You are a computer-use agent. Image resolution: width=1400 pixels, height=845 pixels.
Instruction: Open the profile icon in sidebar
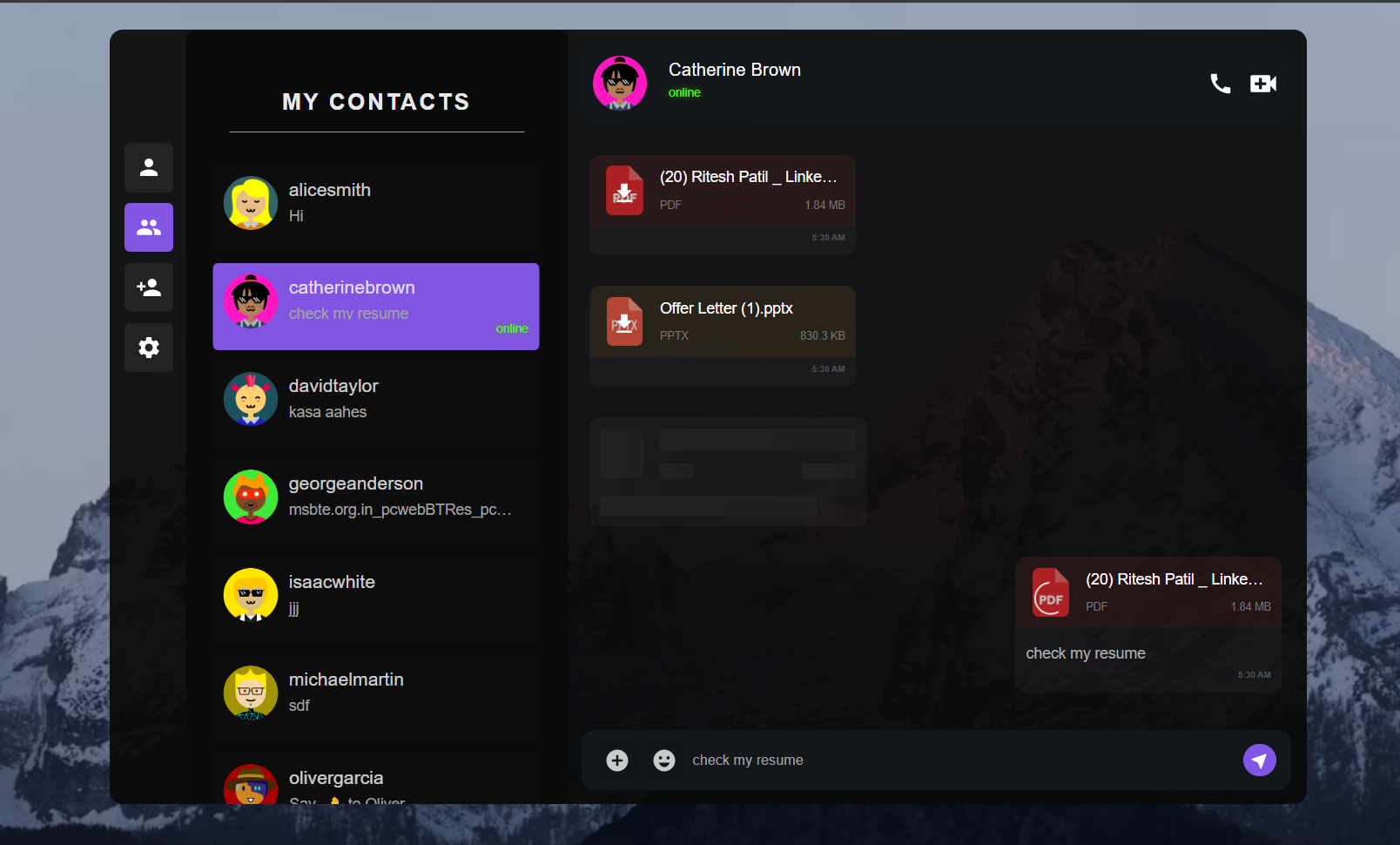click(149, 167)
